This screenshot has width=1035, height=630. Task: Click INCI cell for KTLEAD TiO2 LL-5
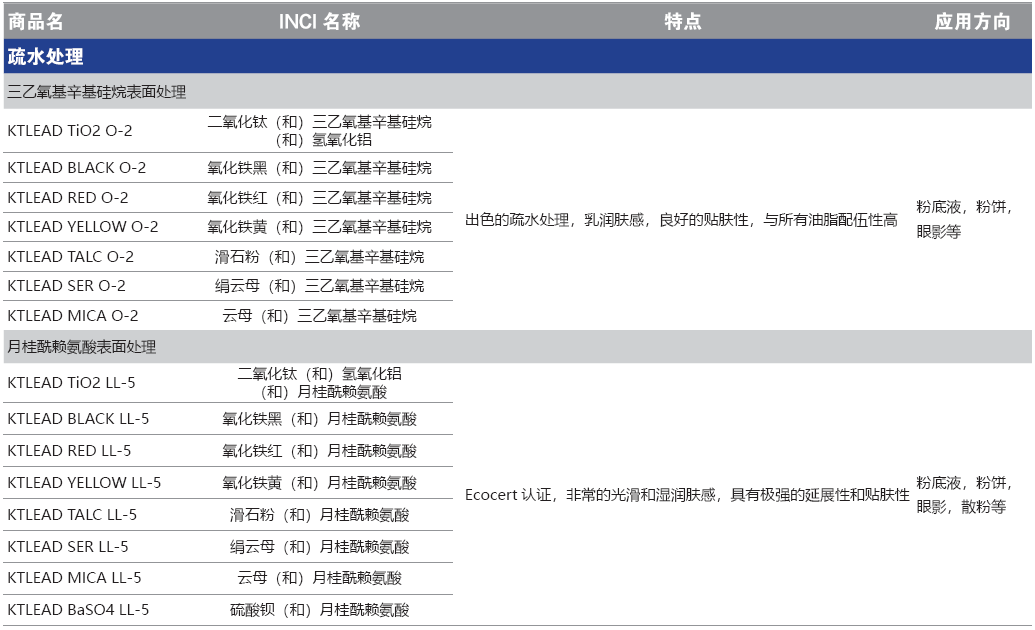pyautogui.click(x=319, y=382)
